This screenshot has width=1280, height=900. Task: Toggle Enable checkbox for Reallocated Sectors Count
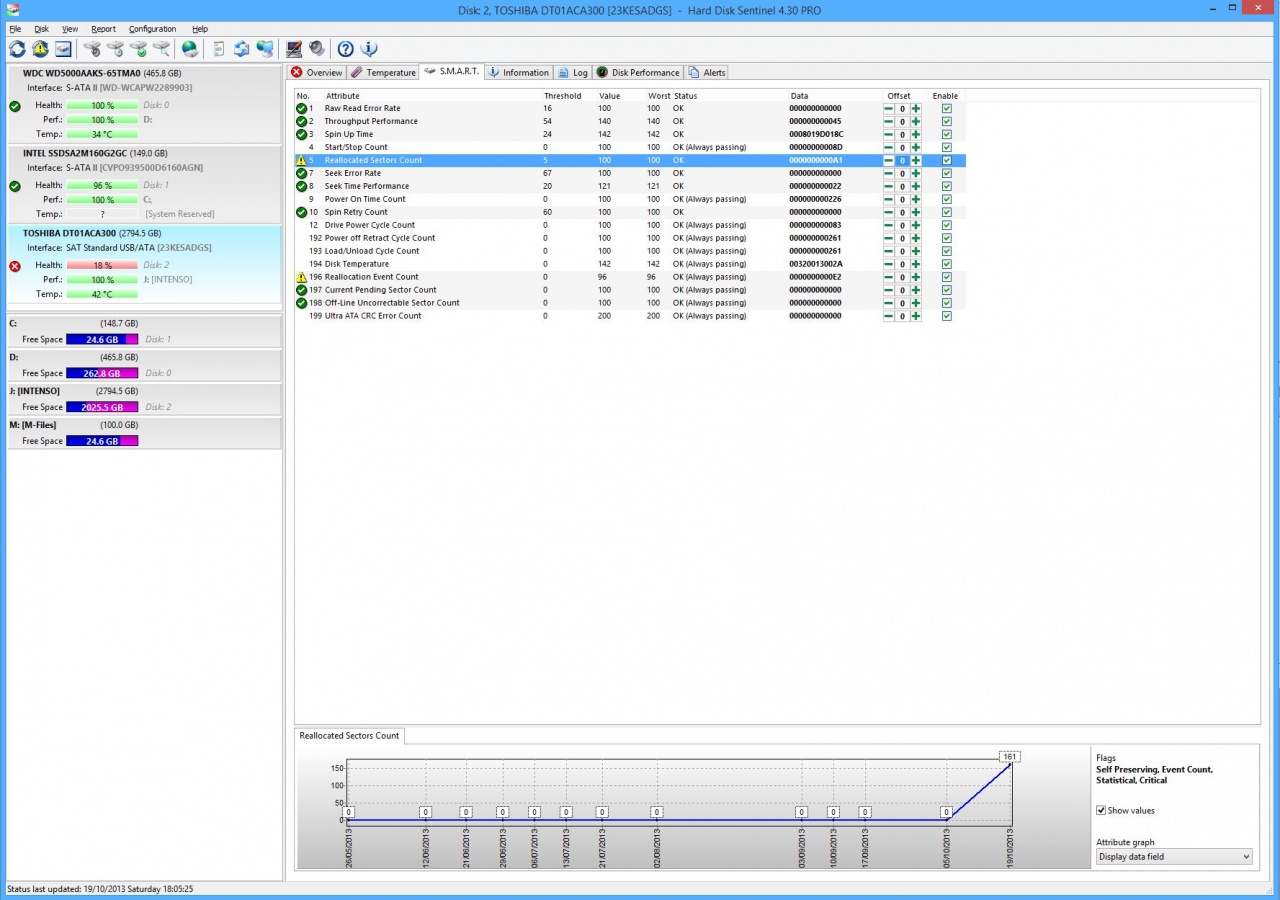pos(946,160)
